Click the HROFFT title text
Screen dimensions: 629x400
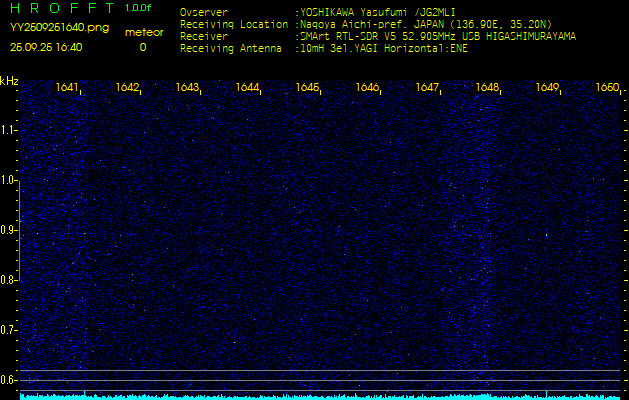click(x=62, y=8)
